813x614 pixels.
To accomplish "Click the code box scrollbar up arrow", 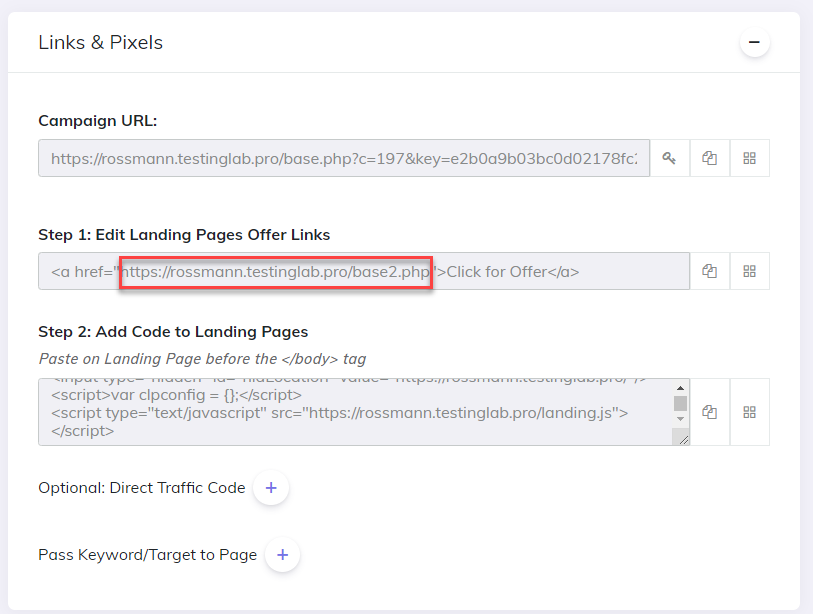I will (680, 388).
